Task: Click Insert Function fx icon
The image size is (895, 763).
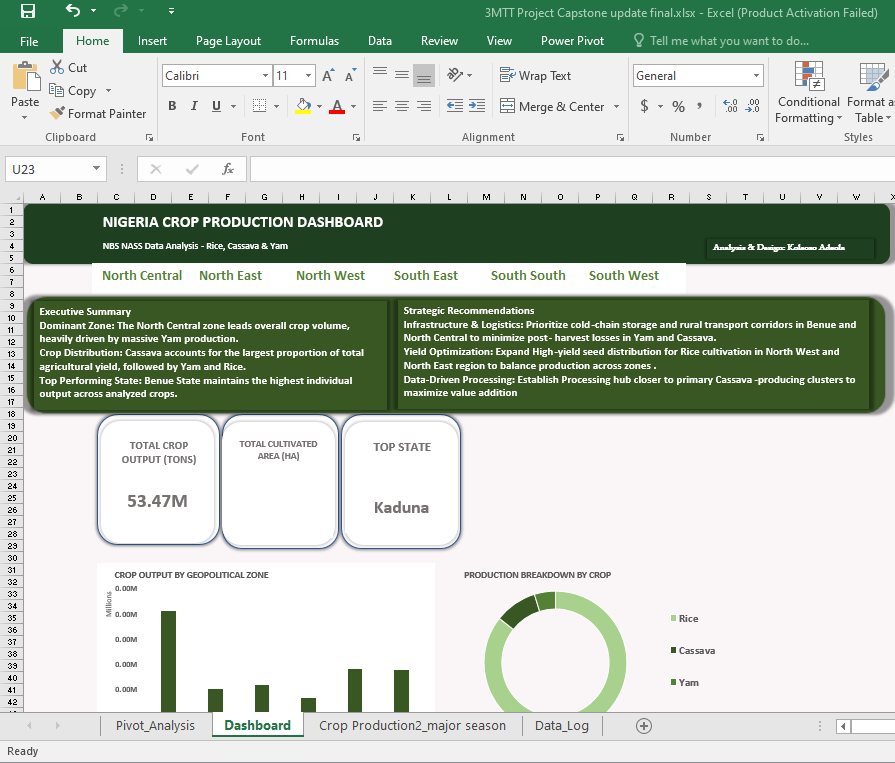Action: [228, 169]
